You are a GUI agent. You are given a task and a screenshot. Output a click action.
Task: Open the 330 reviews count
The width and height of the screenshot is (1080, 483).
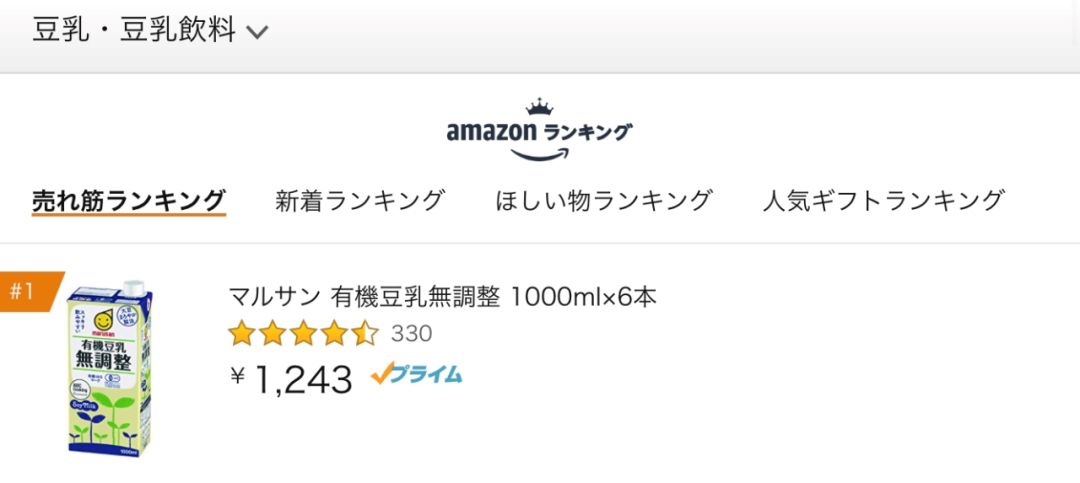pos(412,333)
